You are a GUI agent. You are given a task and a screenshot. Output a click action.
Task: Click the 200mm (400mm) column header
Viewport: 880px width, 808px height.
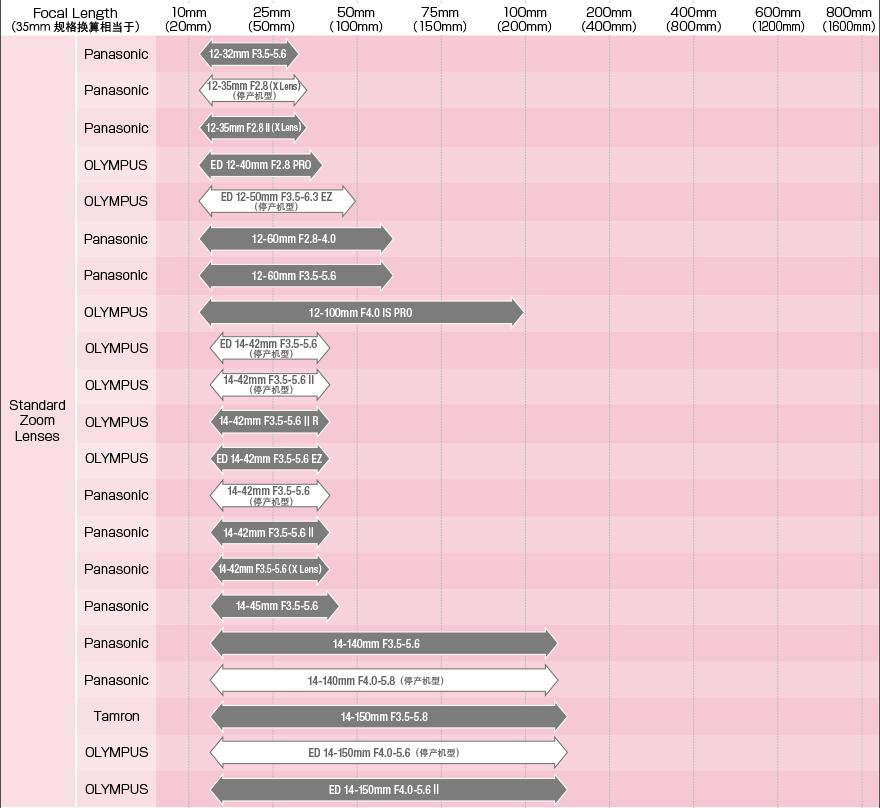click(x=609, y=19)
